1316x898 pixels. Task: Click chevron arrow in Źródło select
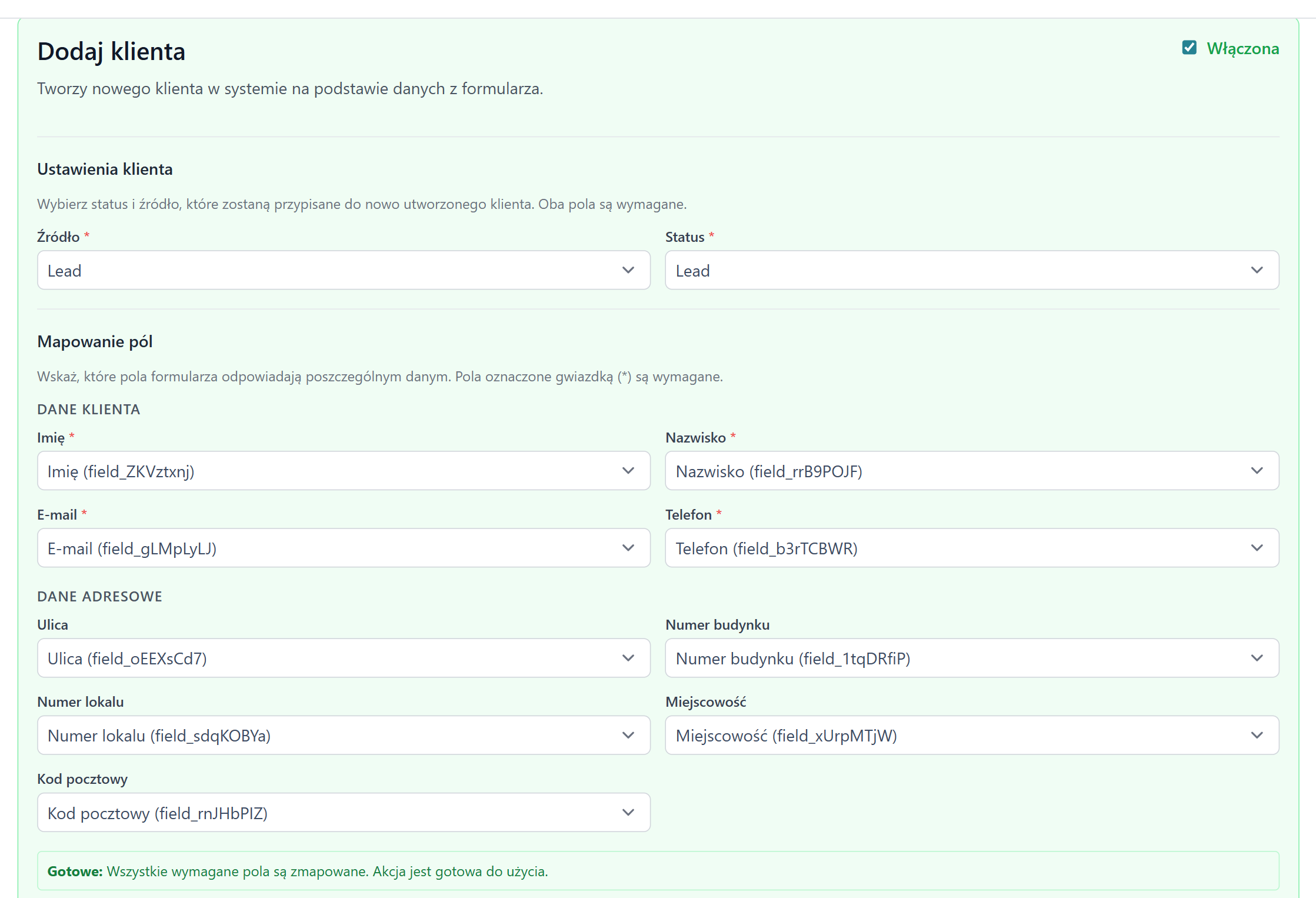(x=628, y=270)
